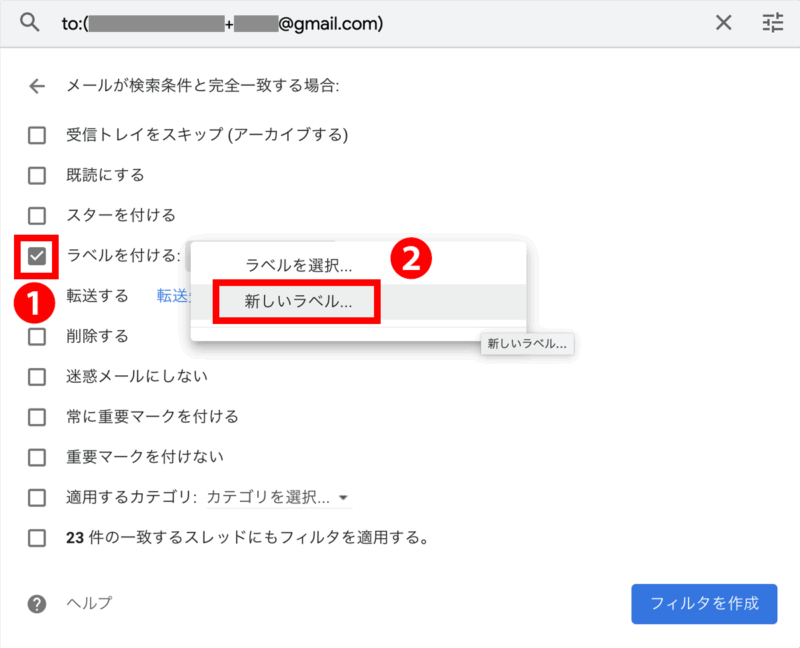The height and width of the screenshot is (648, 800).
Task: Toggle the スターを付ける checkbox
Action: 37,215
